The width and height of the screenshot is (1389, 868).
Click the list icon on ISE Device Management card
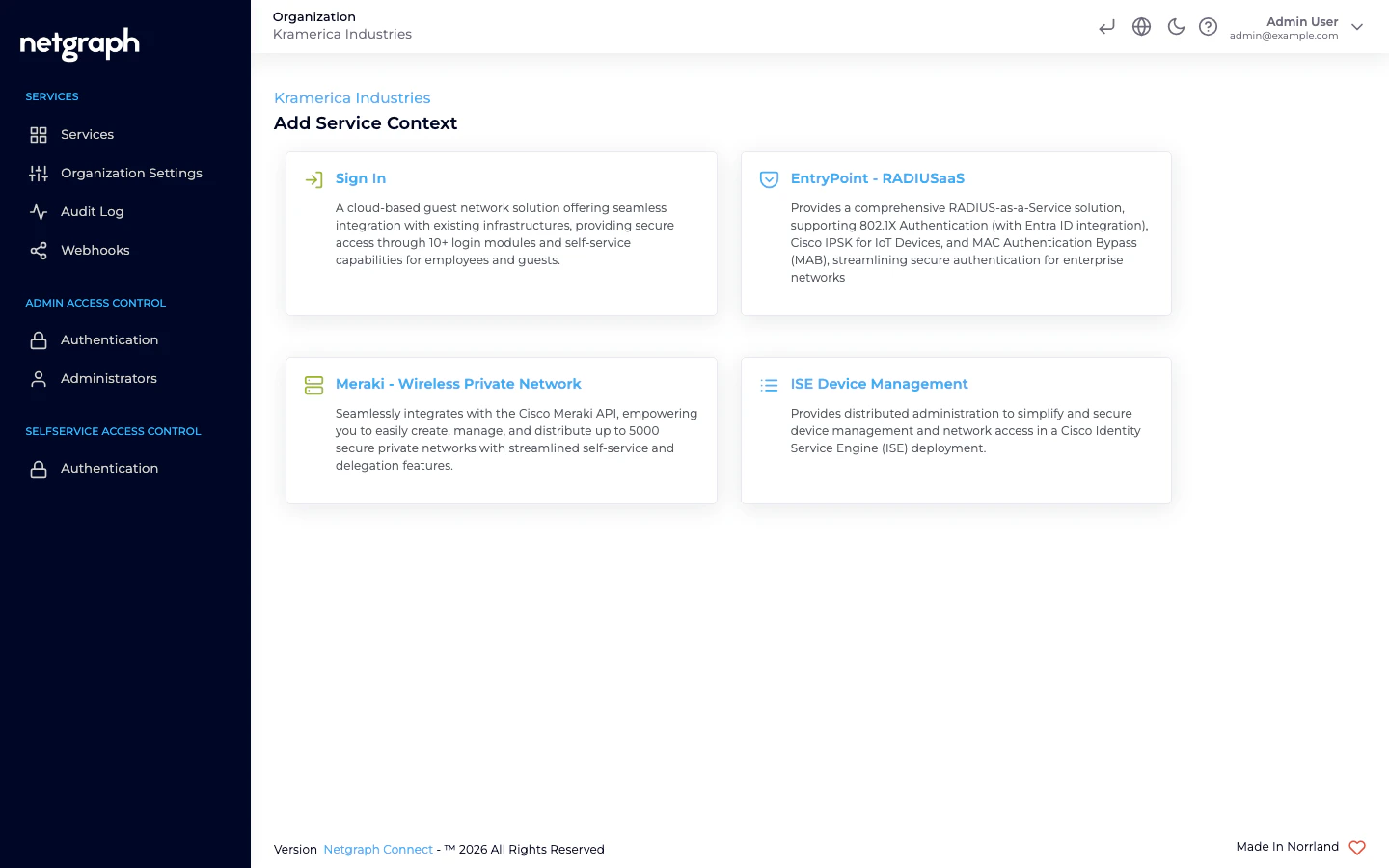coord(769,385)
